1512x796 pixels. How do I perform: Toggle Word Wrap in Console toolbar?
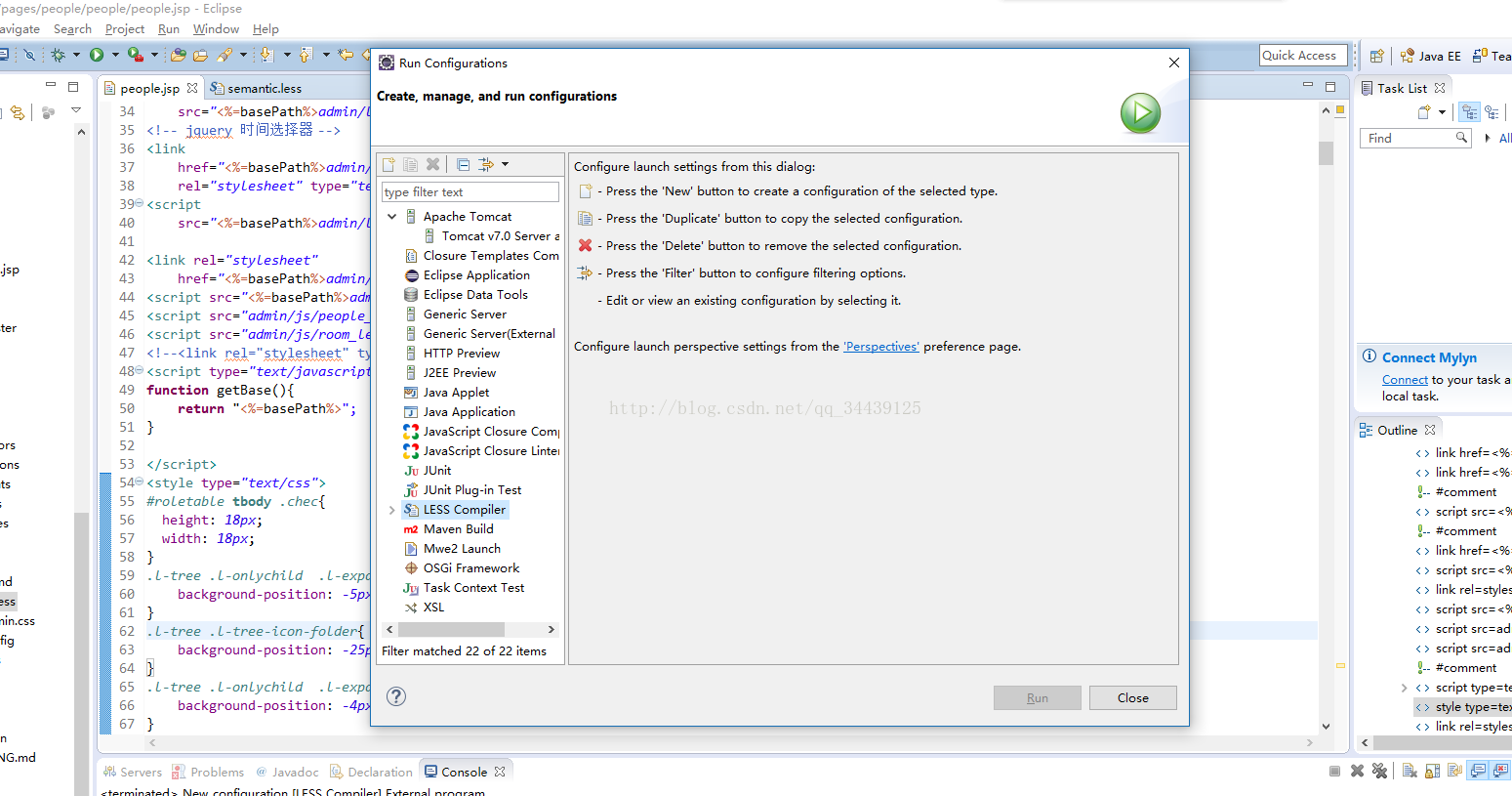[1454, 771]
